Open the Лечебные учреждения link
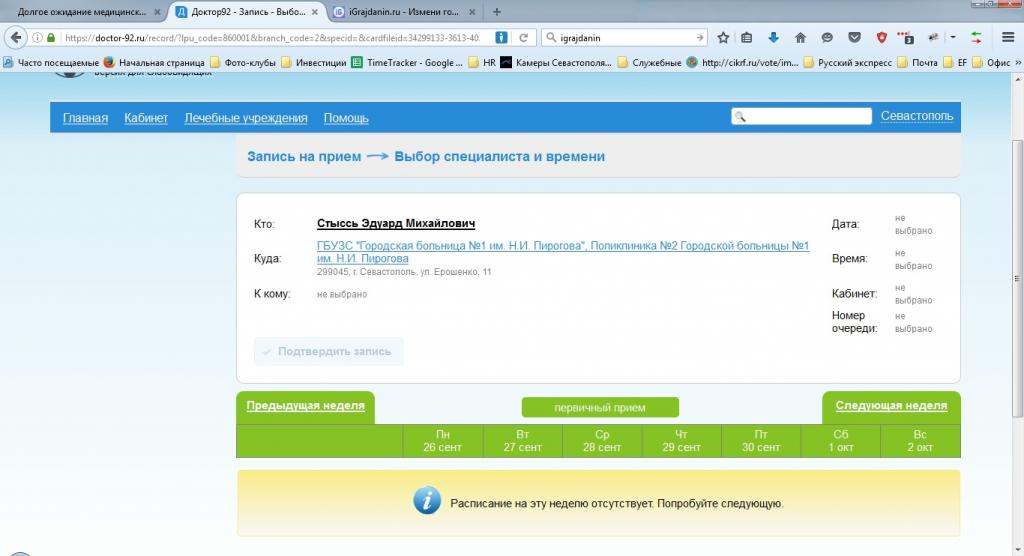 [246, 118]
